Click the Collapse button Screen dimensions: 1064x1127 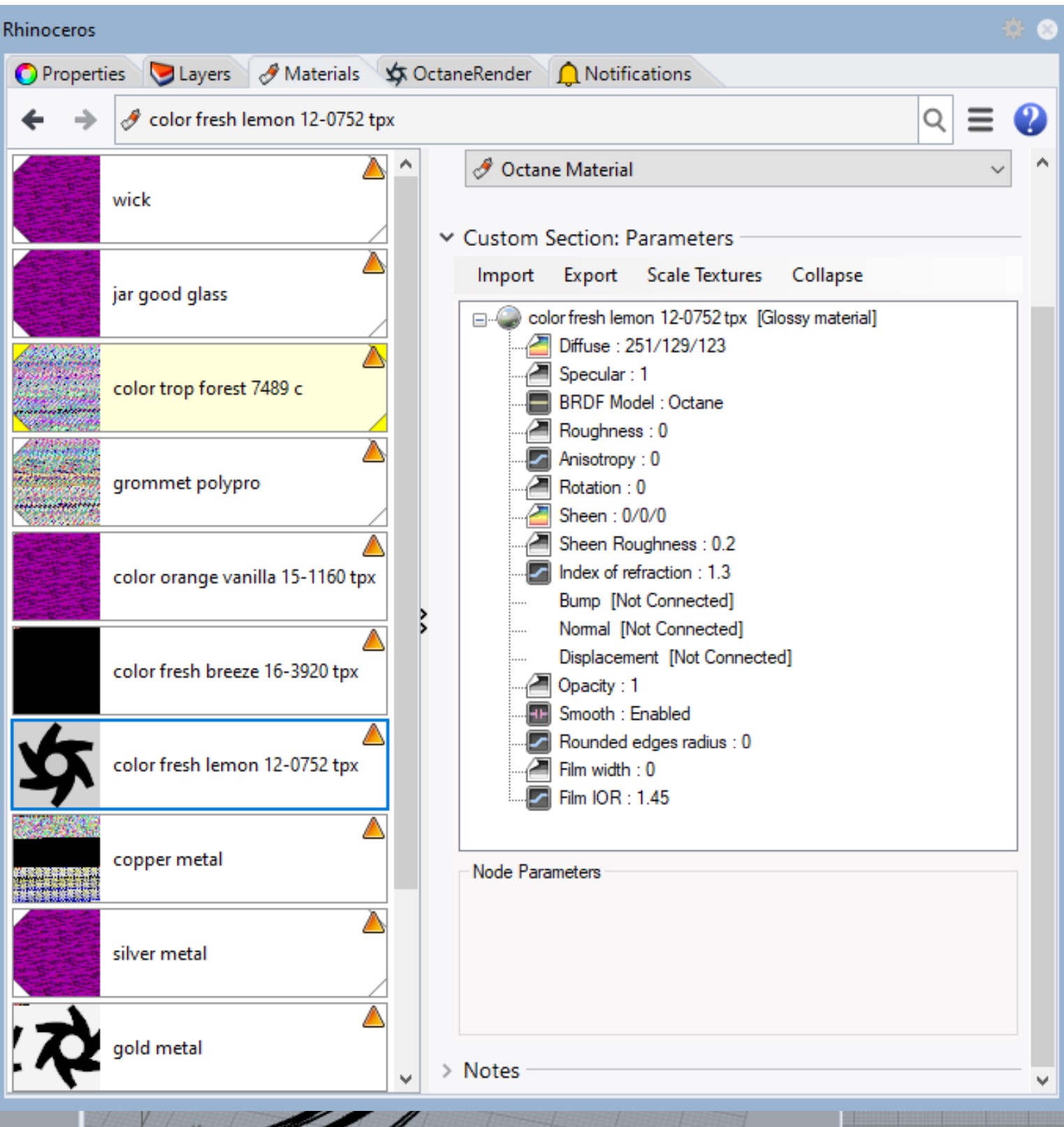827,275
